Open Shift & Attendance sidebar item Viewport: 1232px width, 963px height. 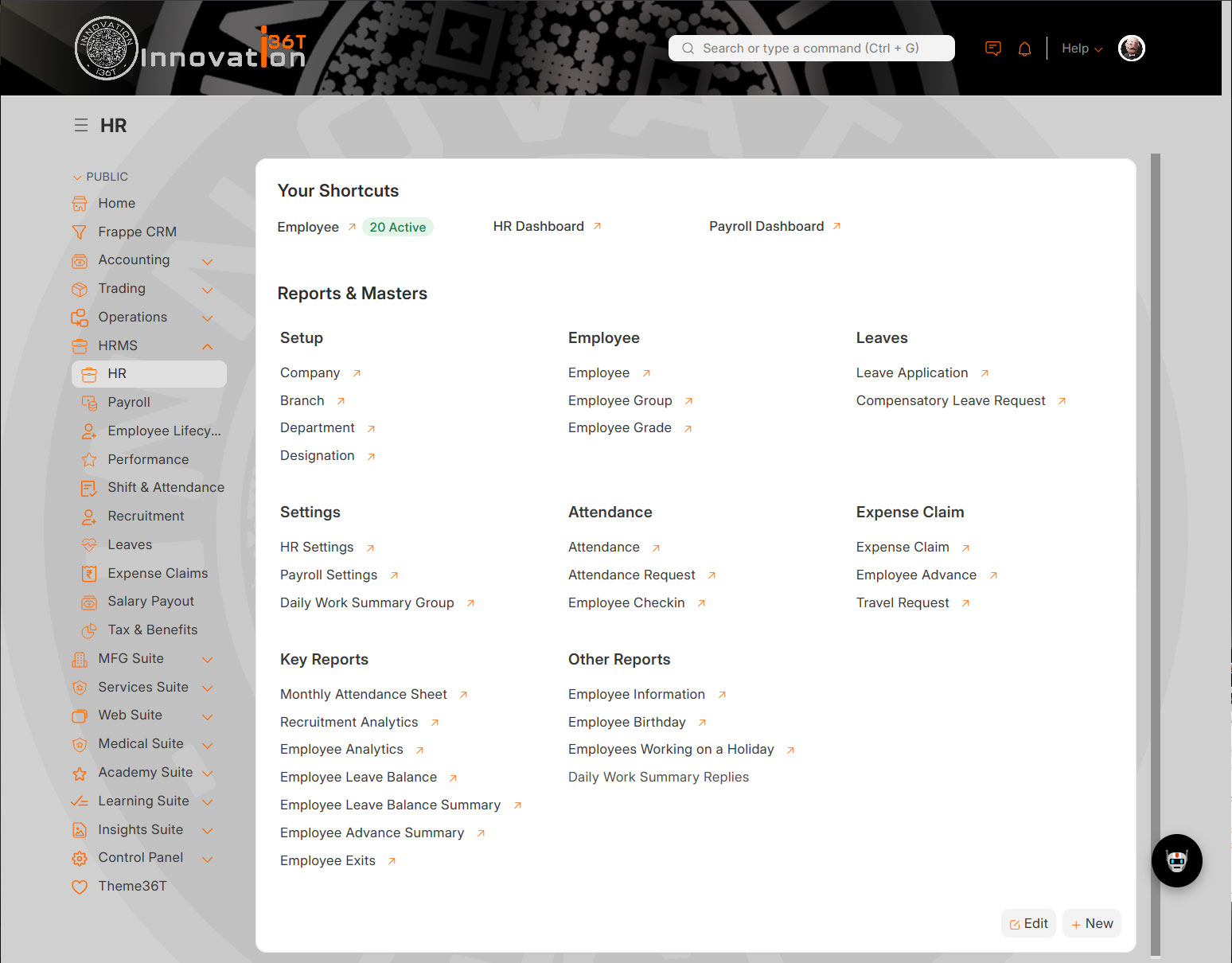click(x=166, y=487)
